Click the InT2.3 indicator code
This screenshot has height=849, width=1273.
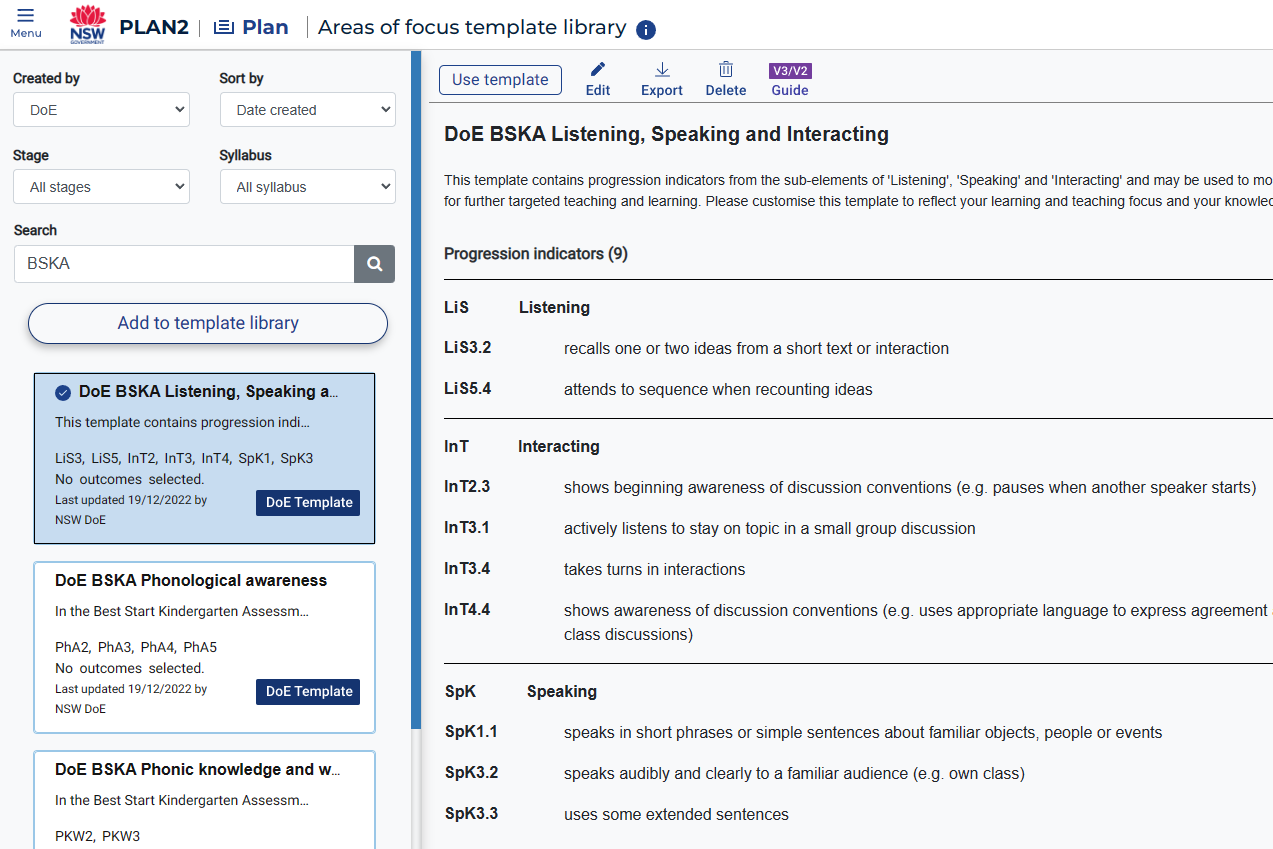[467, 487]
